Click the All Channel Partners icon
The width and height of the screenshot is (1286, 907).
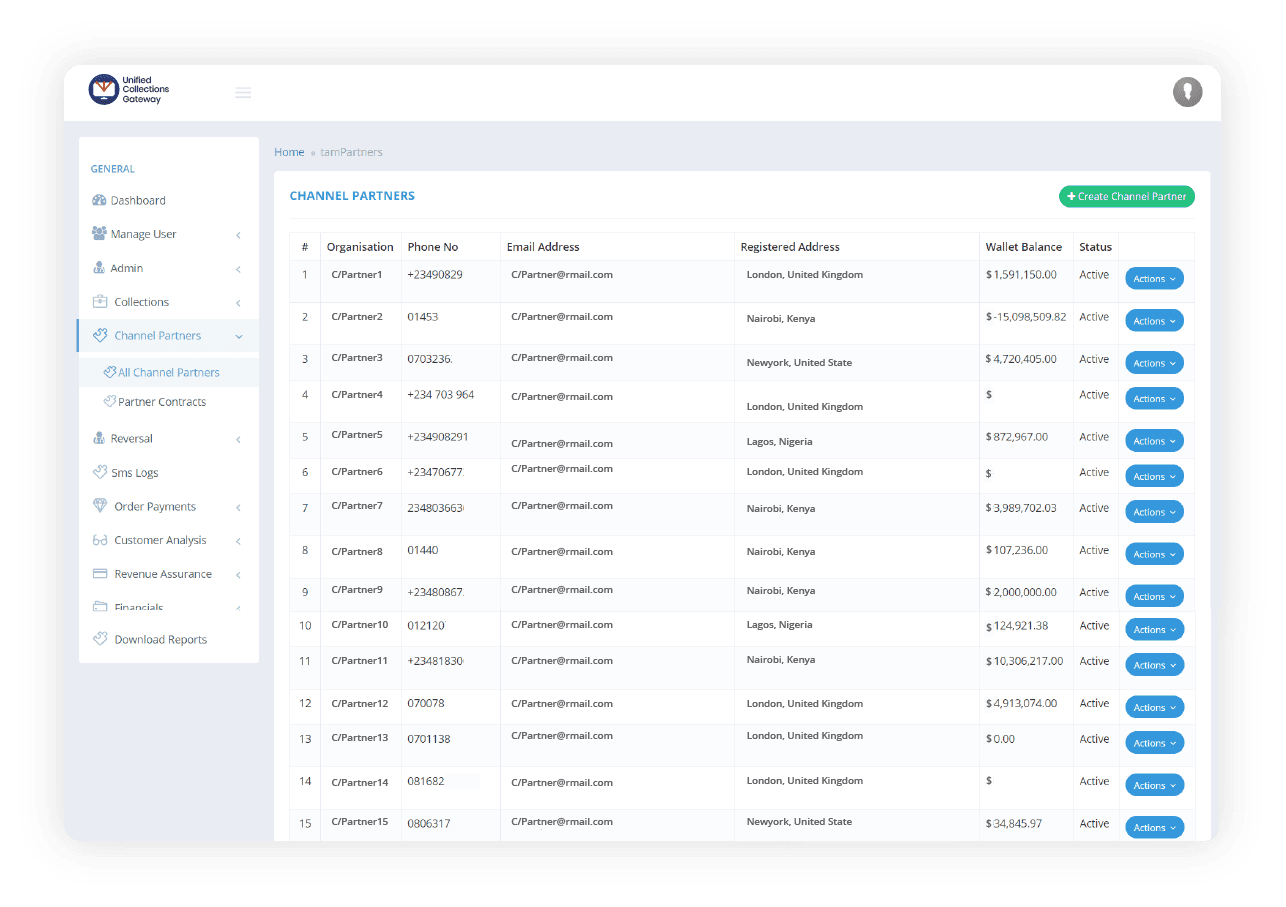point(110,372)
